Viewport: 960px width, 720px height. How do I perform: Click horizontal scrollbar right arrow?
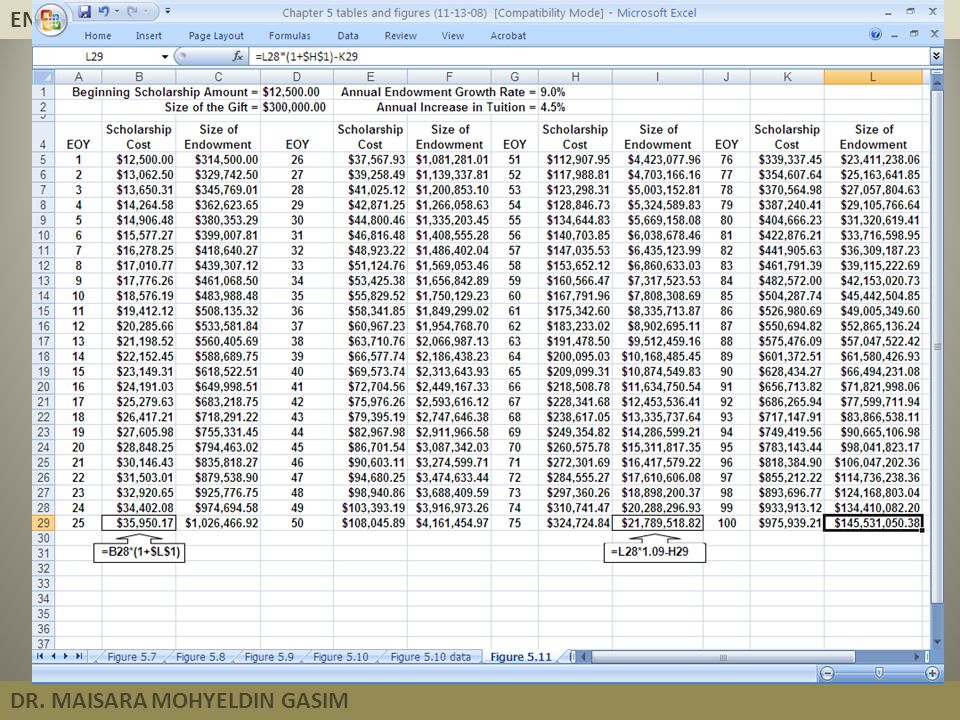(917, 657)
